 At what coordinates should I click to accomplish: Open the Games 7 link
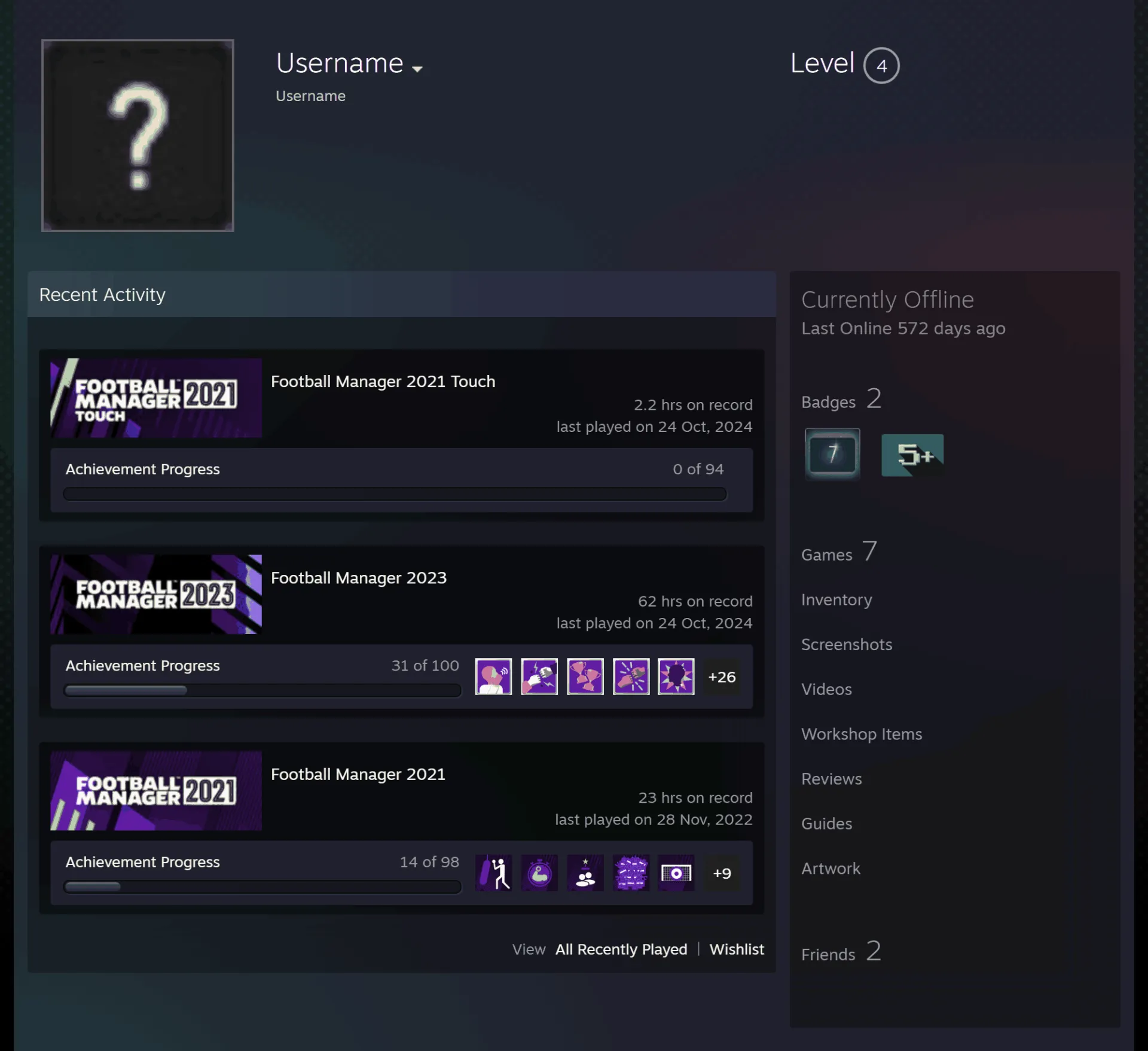tap(839, 552)
